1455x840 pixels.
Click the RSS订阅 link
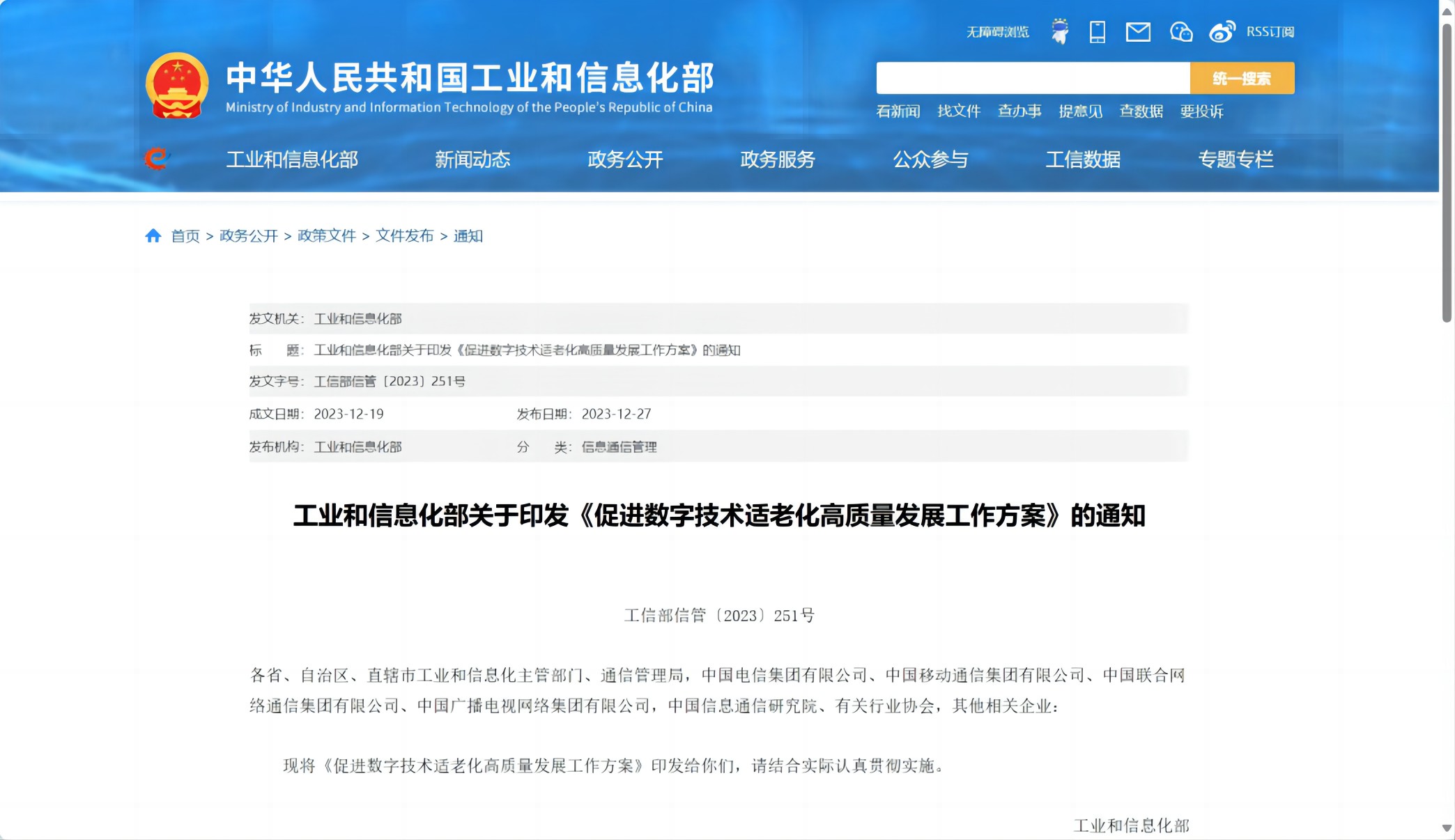tap(1270, 32)
